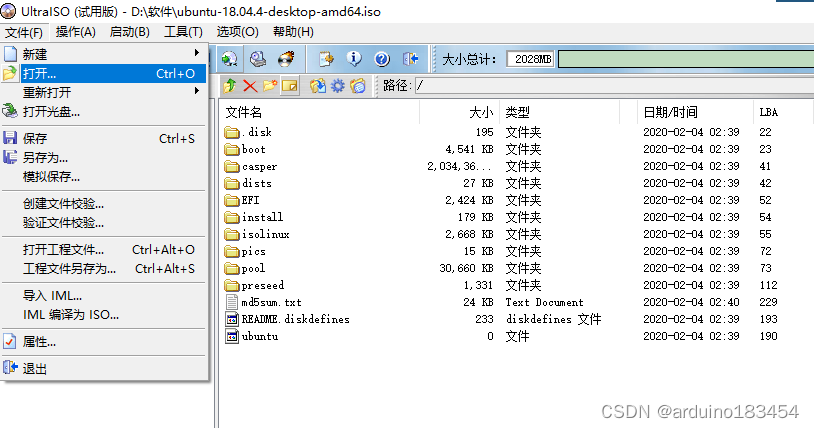Click the preseed folder icon
The image size is (814, 428).
[x=232, y=286]
